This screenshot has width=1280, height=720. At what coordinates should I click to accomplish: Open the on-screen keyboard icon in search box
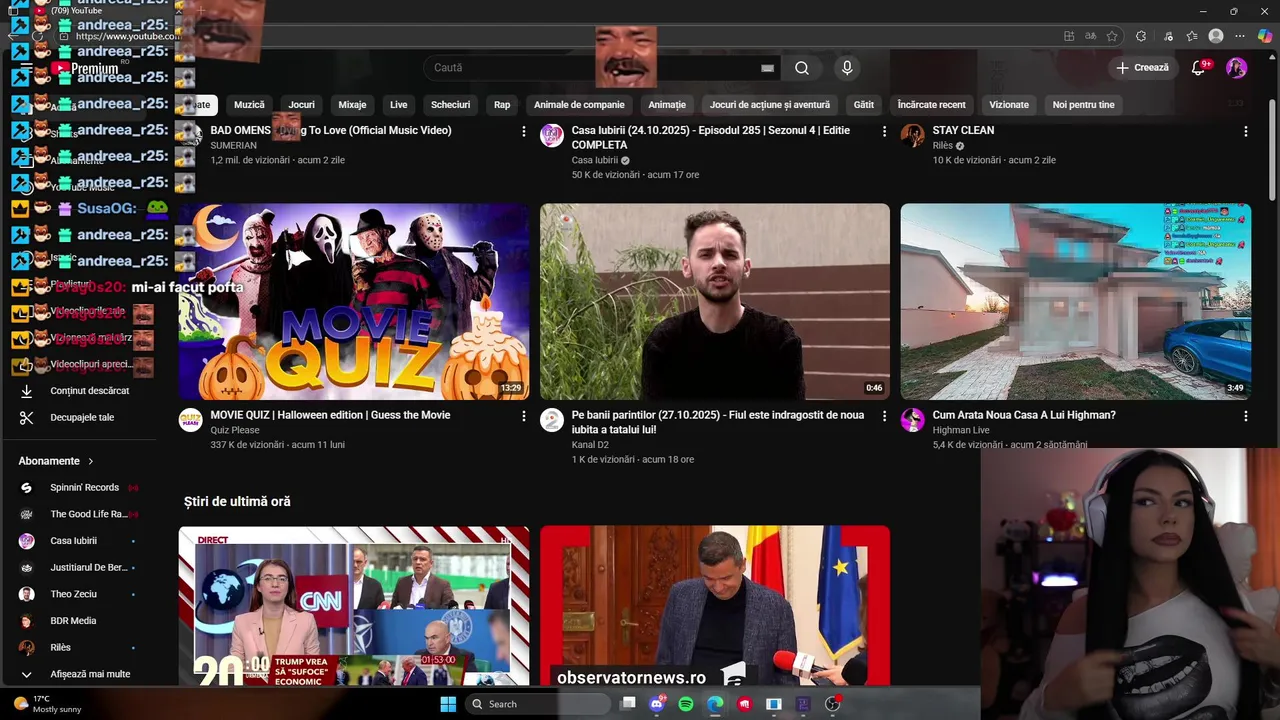tap(767, 68)
